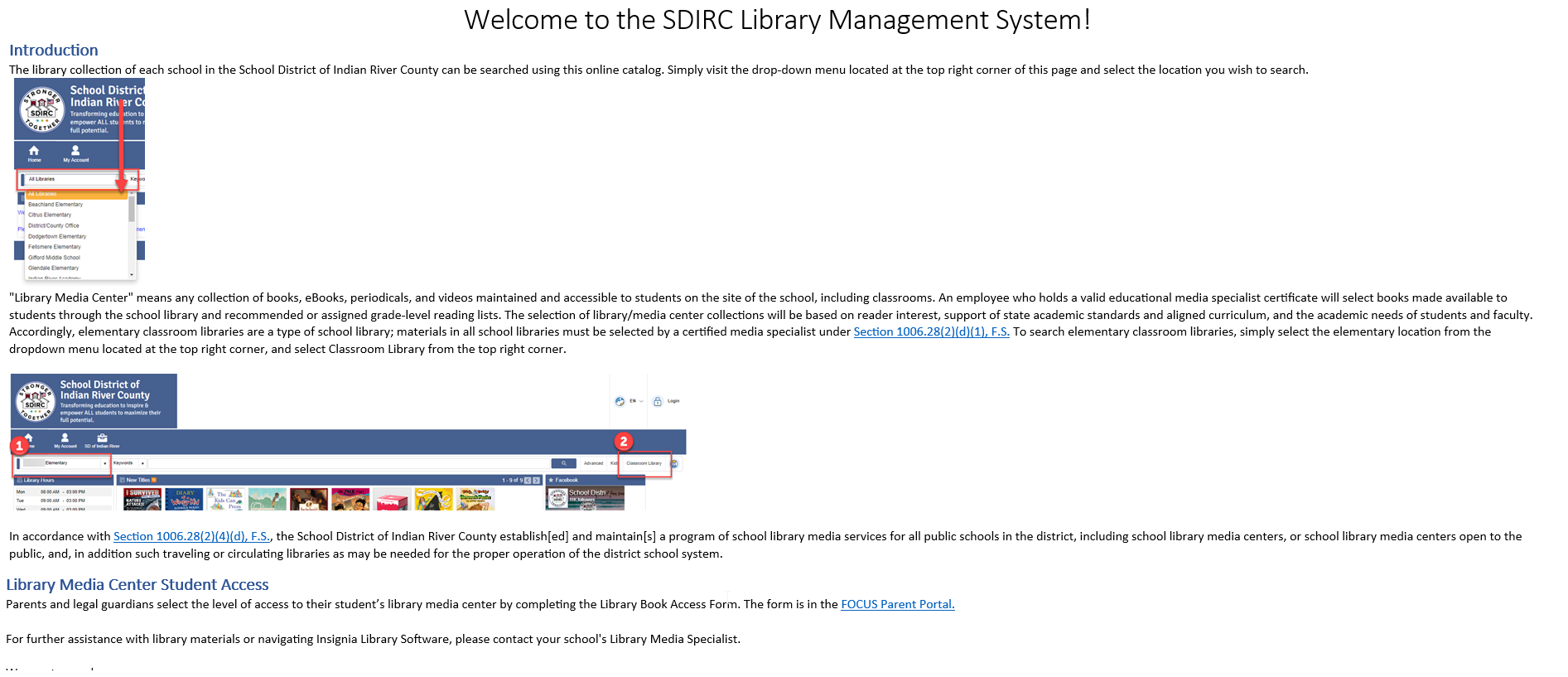The image size is (1568, 677).
Task: Click the Introduction heading
Action: tap(54, 50)
